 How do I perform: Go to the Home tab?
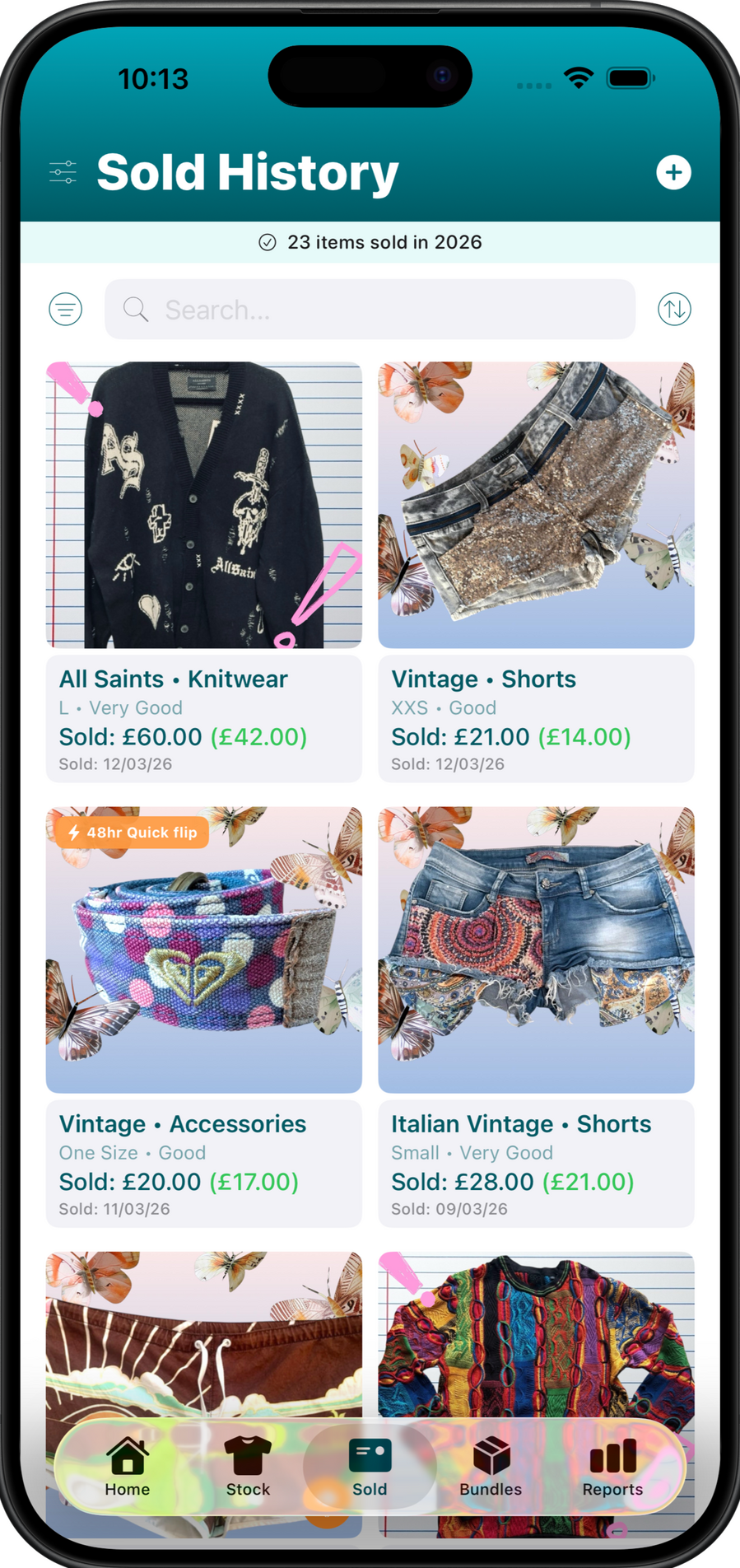[x=128, y=1467]
